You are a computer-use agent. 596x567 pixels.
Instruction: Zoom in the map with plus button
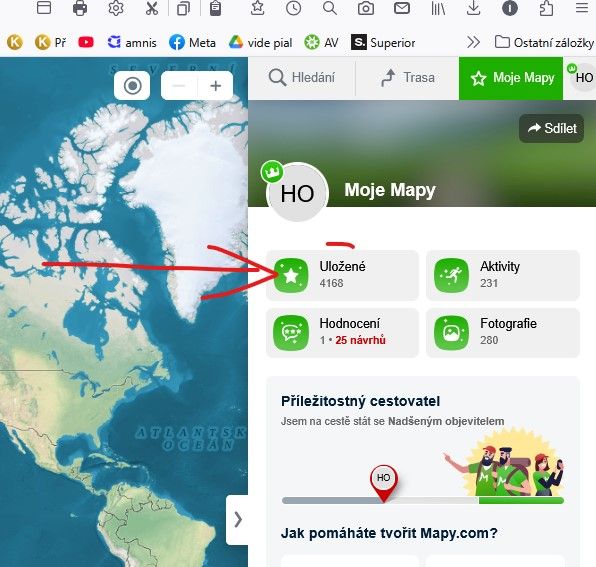(216, 86)
